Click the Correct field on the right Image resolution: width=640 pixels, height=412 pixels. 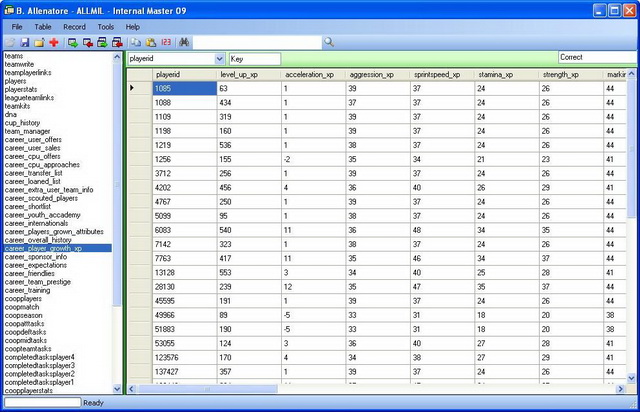tap(598, 58)
